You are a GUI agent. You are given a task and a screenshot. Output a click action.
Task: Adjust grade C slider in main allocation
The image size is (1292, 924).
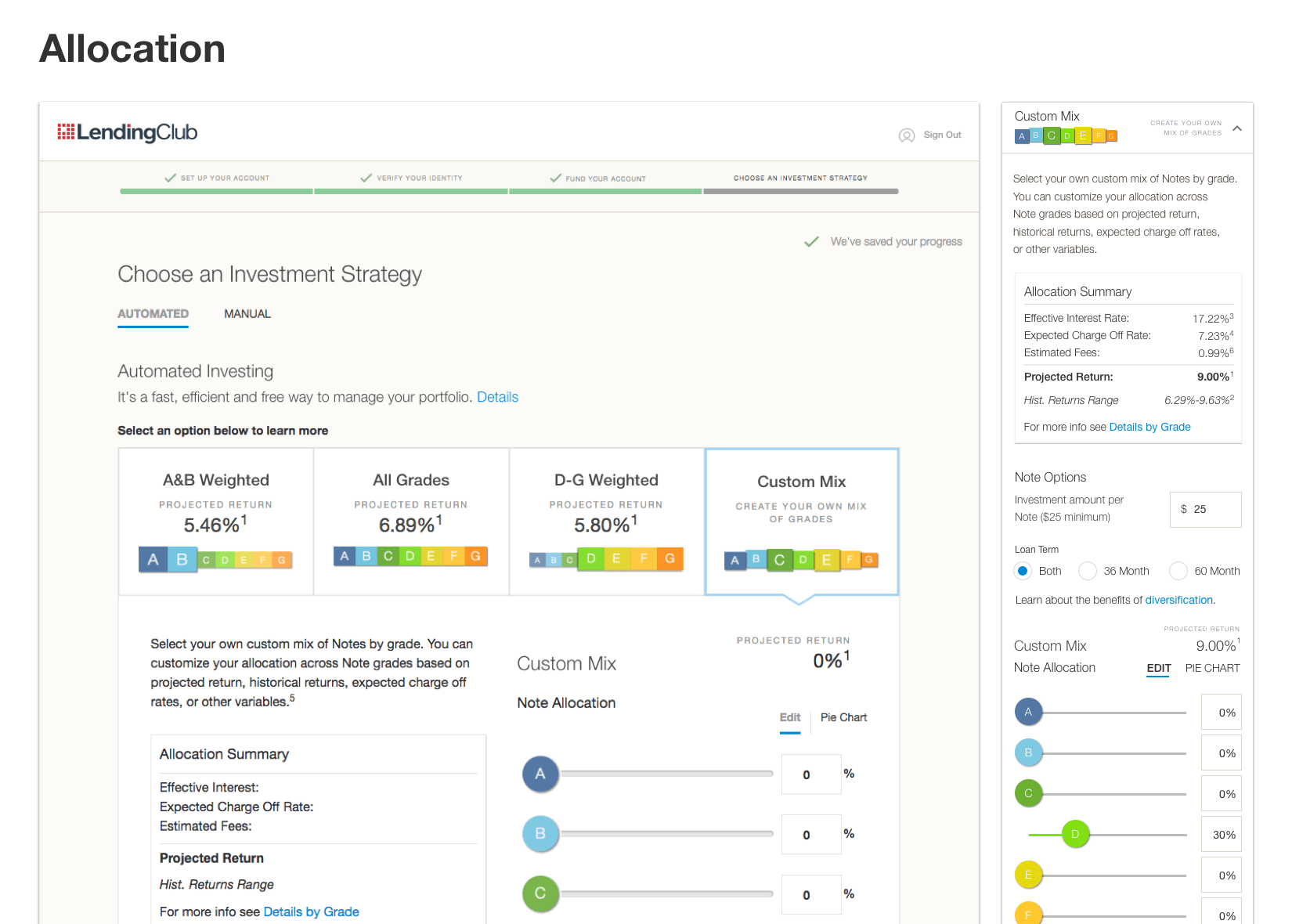[667, 893]
